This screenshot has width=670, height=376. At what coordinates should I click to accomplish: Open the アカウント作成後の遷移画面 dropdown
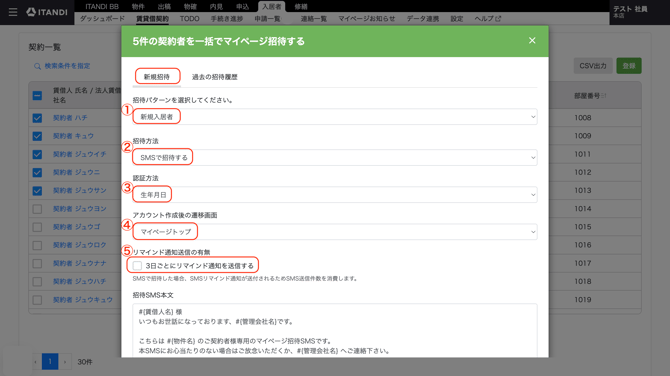click(335, 232)
